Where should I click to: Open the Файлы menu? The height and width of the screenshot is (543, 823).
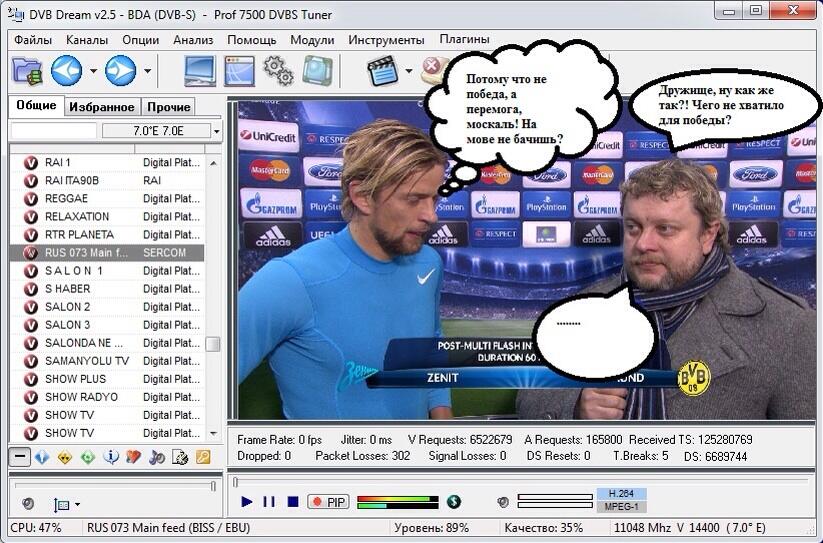pos(33,40)
